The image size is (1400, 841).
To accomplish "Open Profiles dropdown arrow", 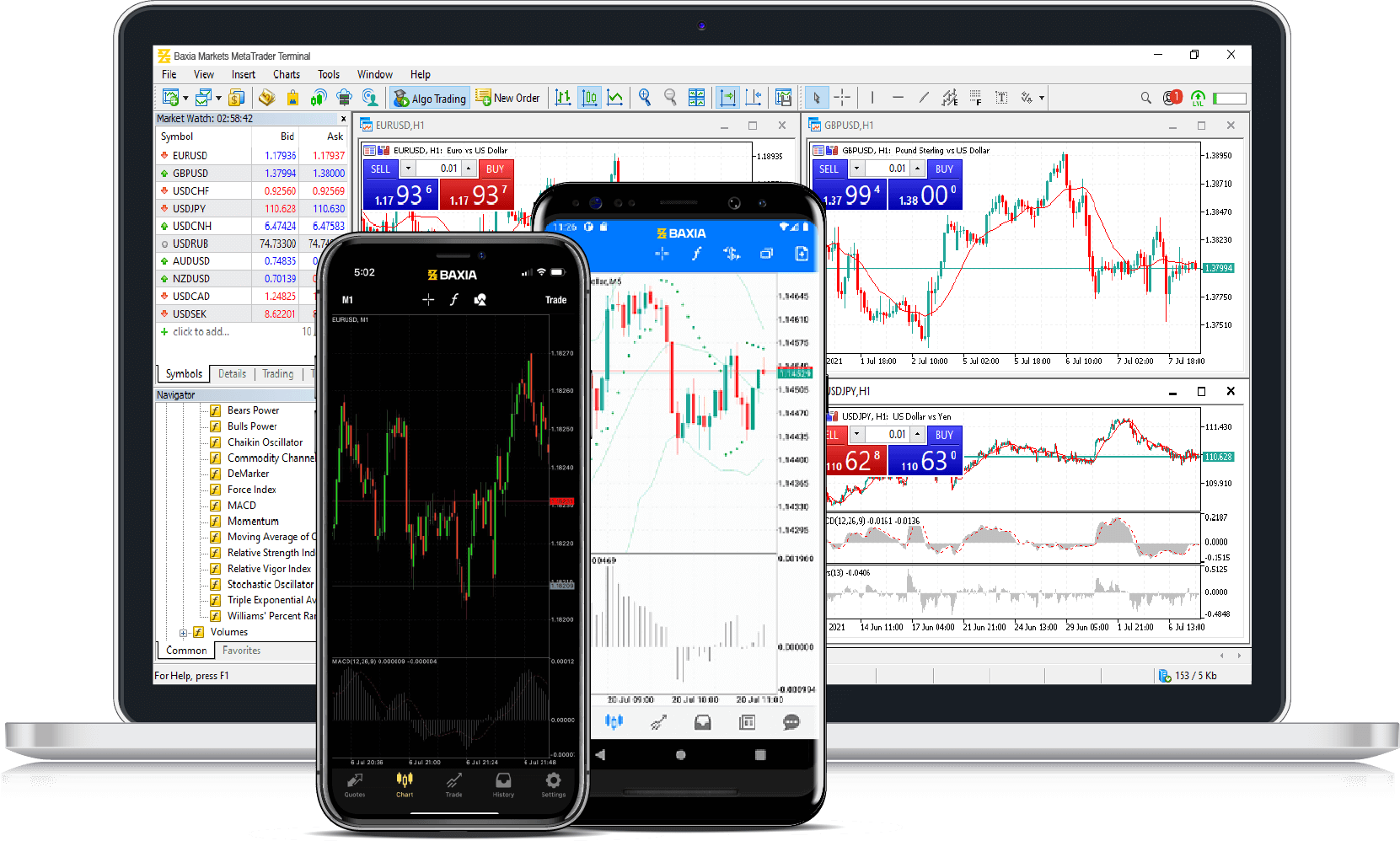I will (x=218, y=98).
